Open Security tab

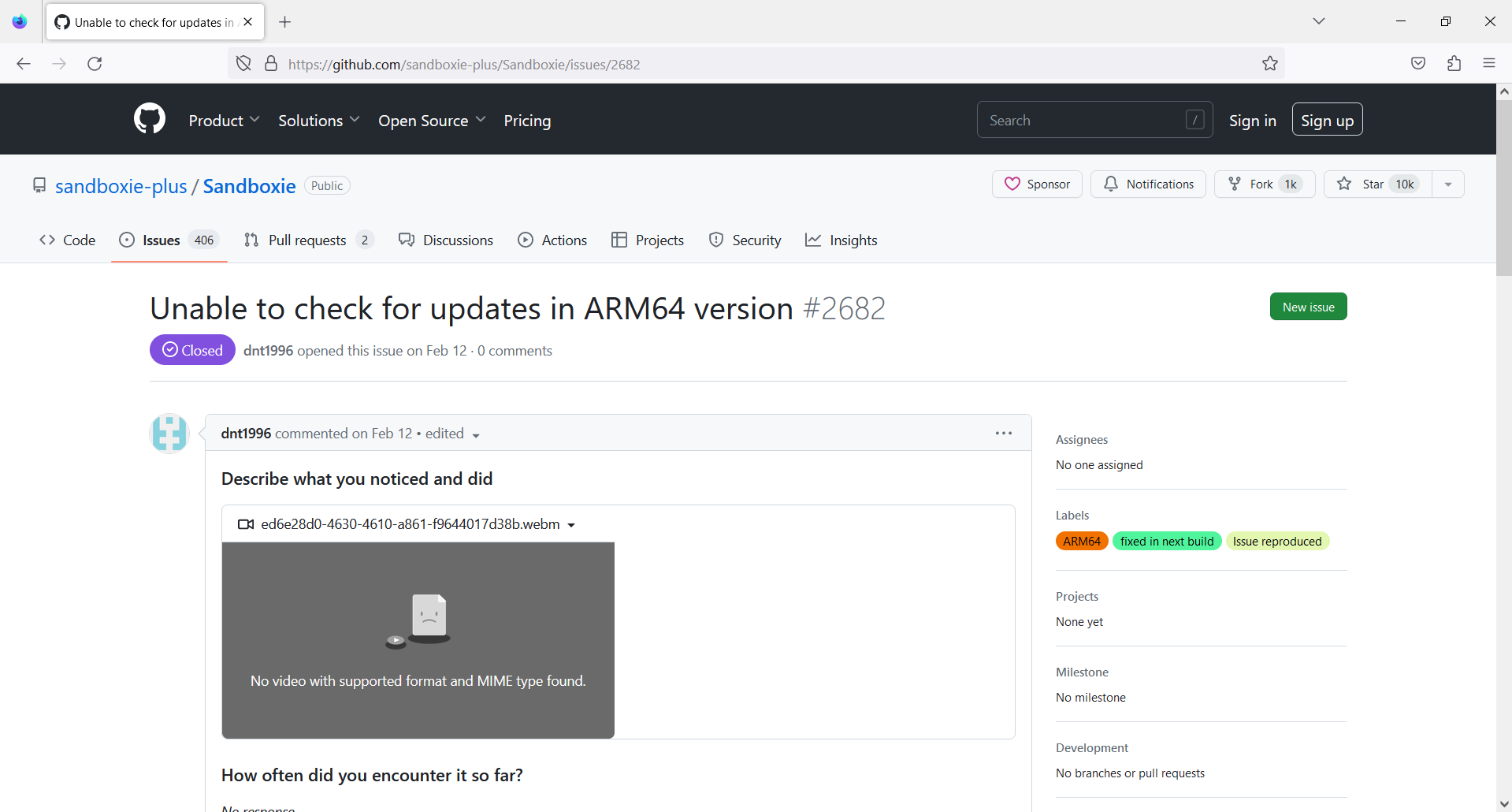(x=745, y=240)
